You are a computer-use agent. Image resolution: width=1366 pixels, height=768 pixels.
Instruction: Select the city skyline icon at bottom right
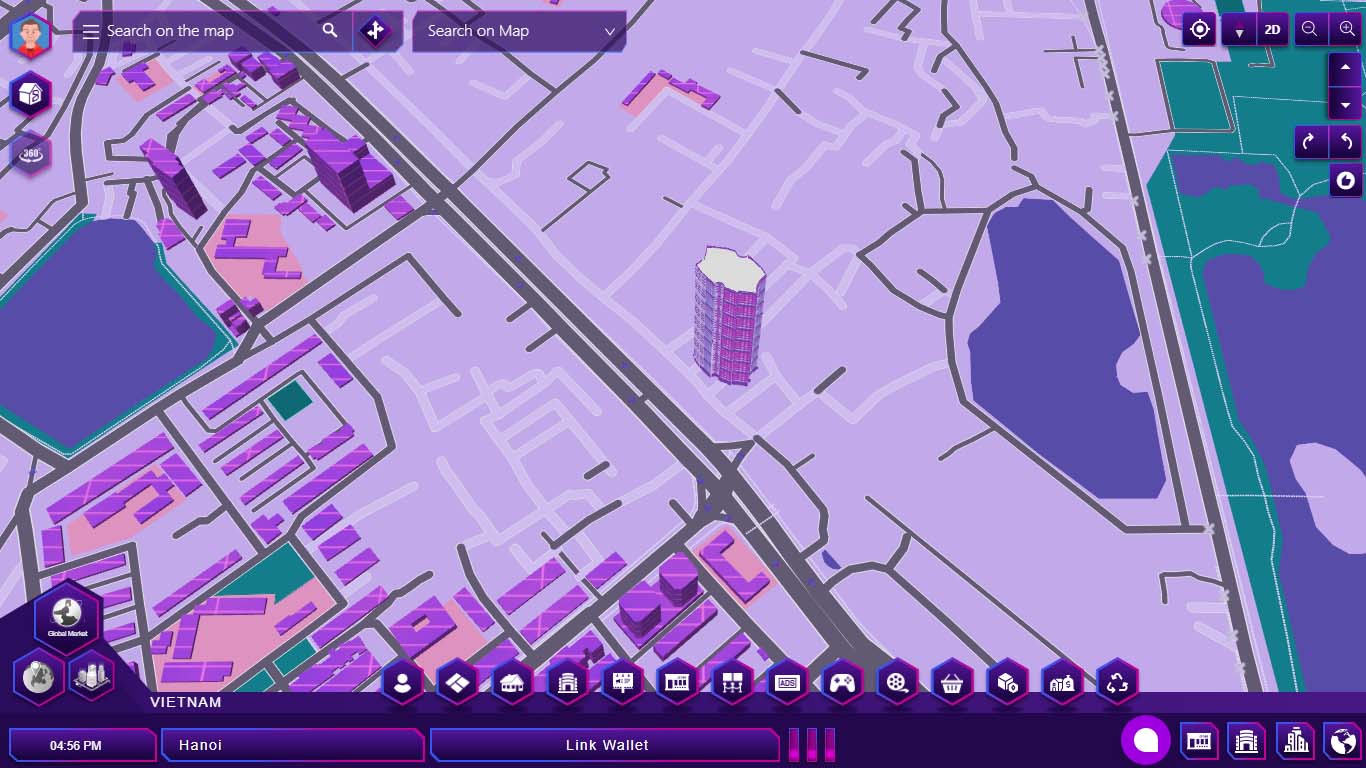coord(1296,741)
